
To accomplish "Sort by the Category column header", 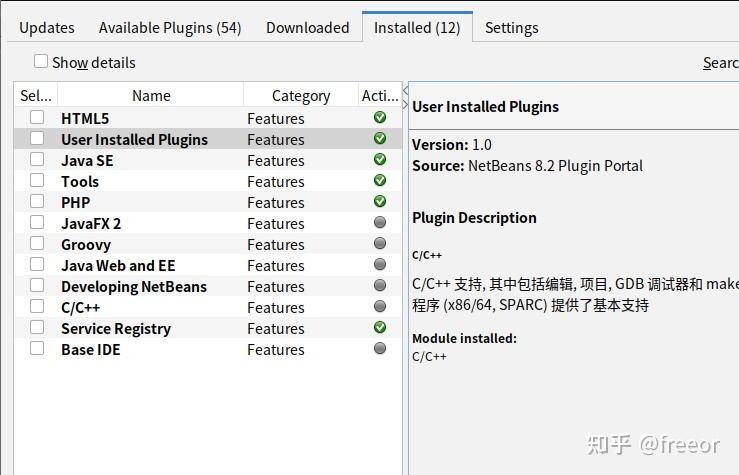I will pos(301,96).
